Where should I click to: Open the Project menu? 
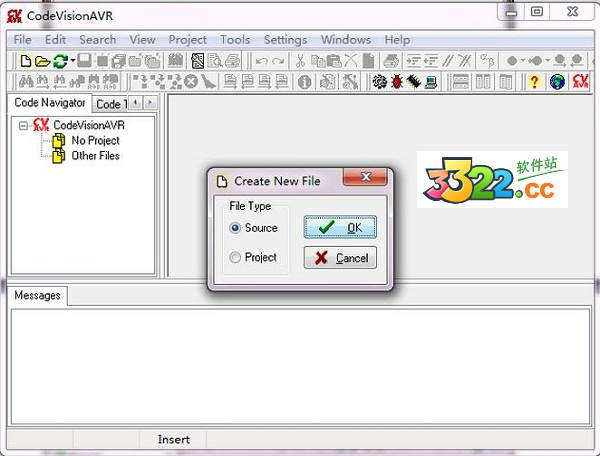point(188,40)
